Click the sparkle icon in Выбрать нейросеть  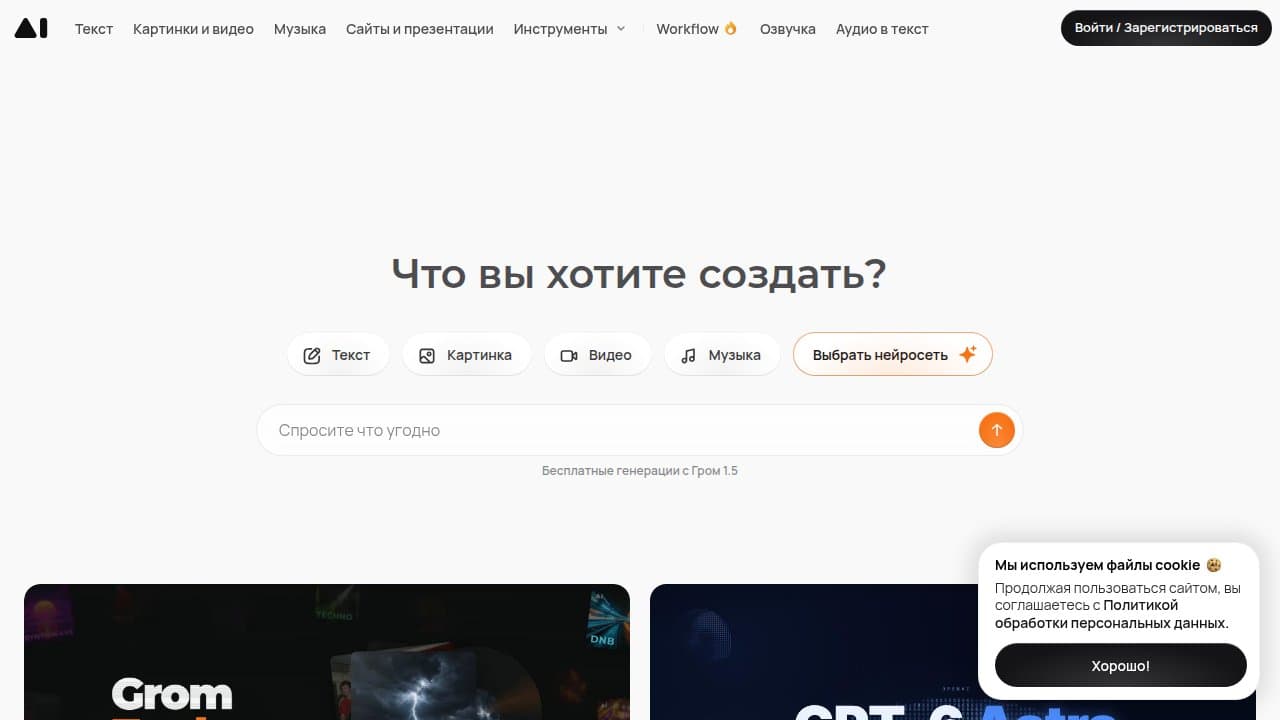click(967, 354)
